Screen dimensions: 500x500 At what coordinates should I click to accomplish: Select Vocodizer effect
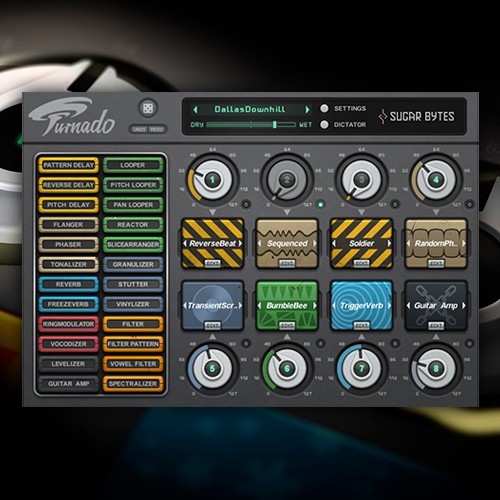68,344
